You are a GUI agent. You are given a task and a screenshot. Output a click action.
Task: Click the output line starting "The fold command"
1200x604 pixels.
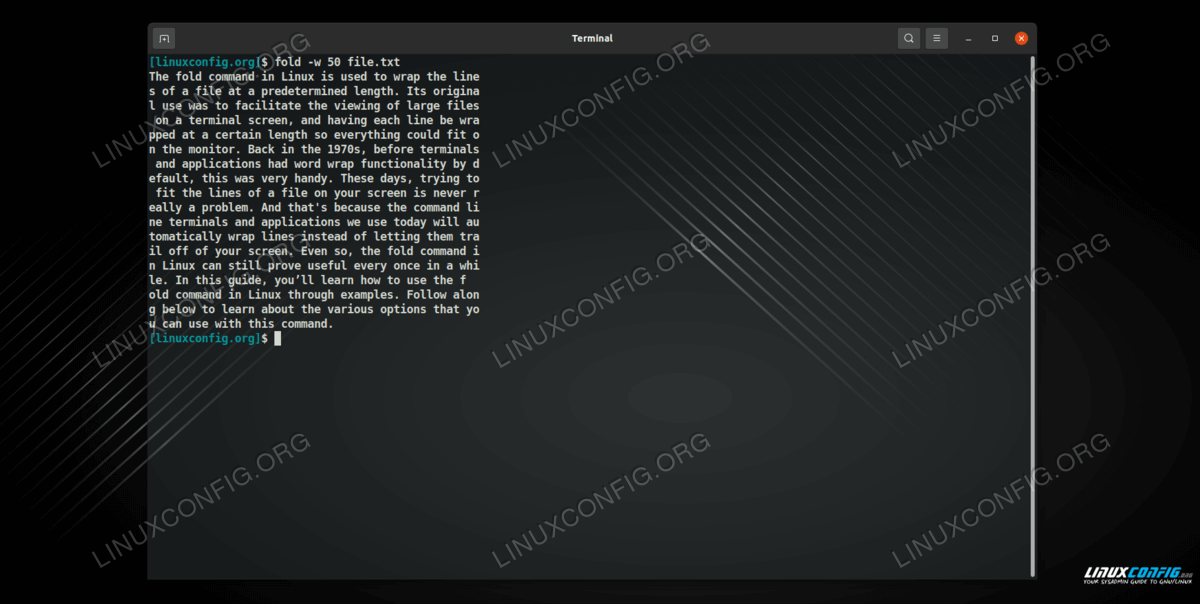tap(314, 77)
